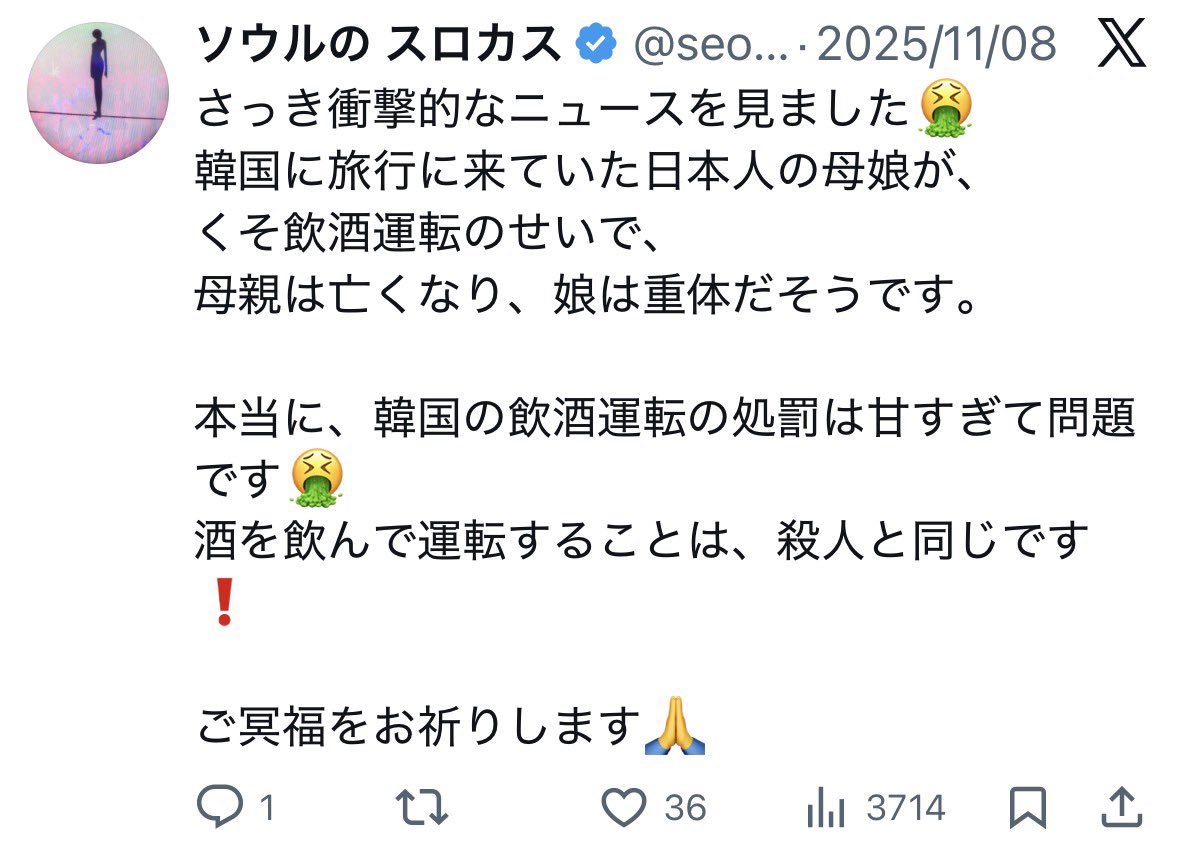Share the post via upload arrow icon
This screenshot has width=1179, height=860.
click(1122, 807)
